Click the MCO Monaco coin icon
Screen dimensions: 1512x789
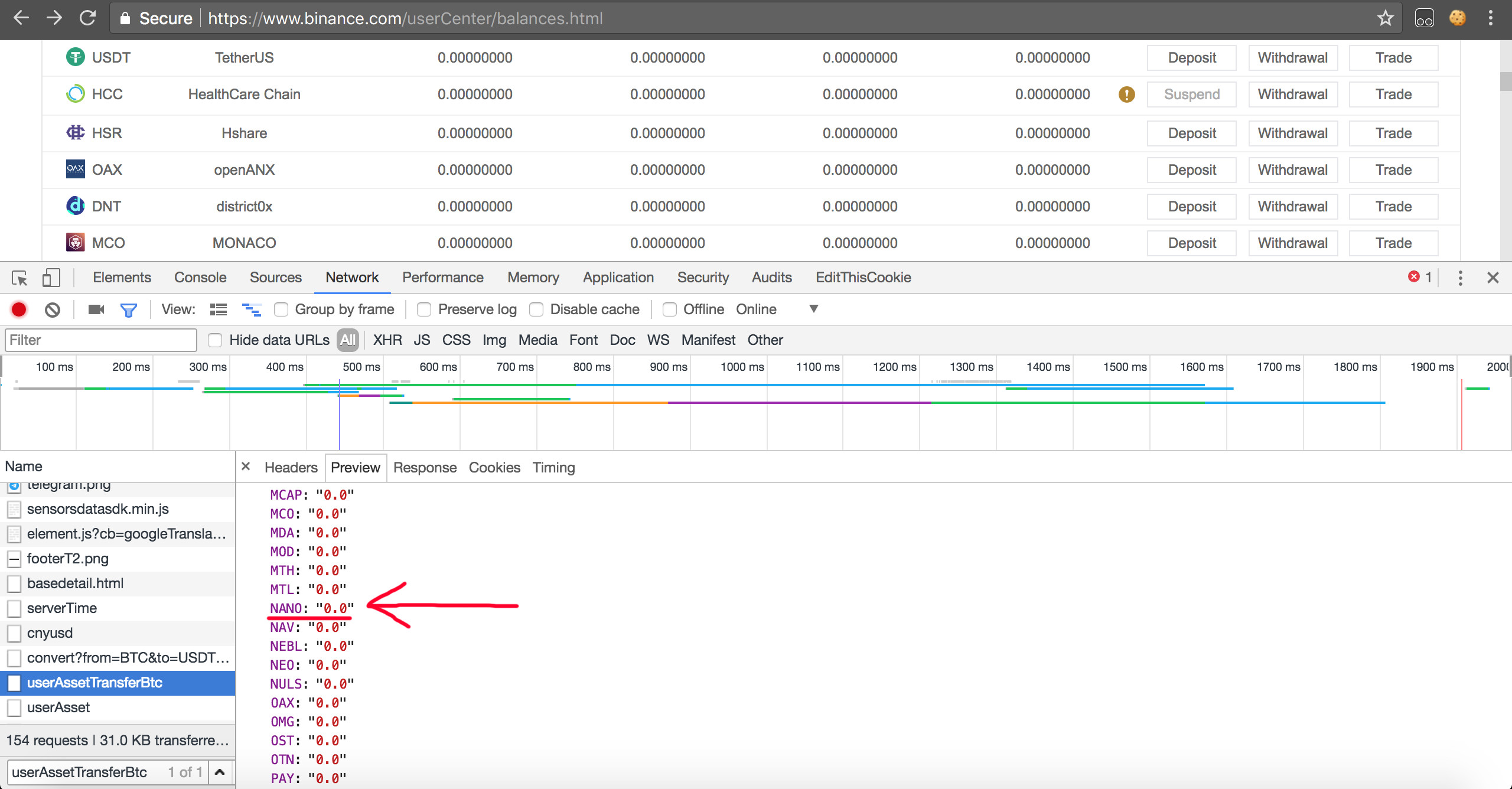click(75, 242)
